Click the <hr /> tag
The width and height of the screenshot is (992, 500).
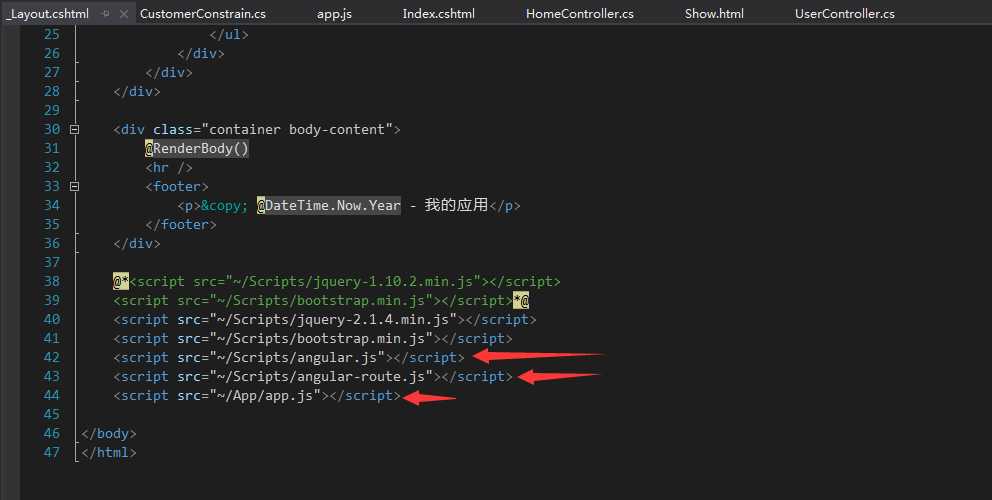point(169,167)
